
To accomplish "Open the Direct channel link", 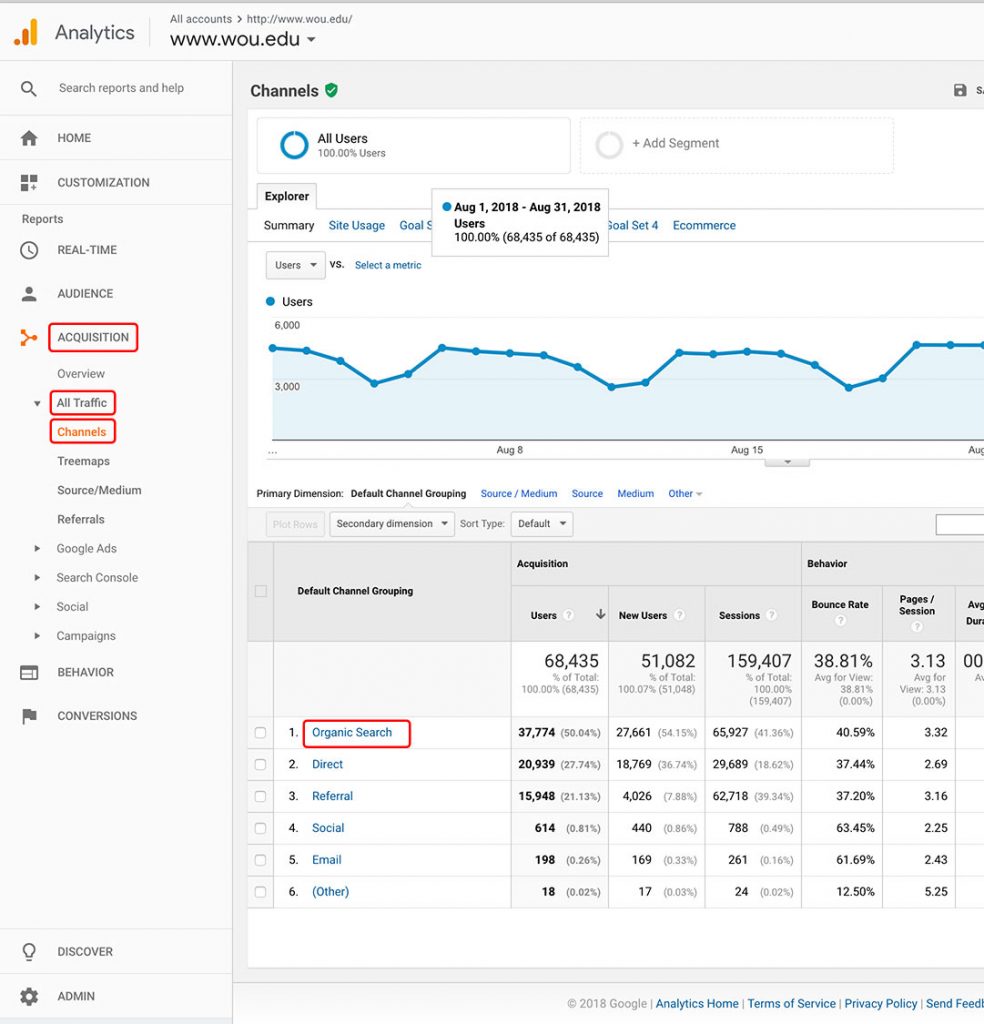I will (327, 765).
